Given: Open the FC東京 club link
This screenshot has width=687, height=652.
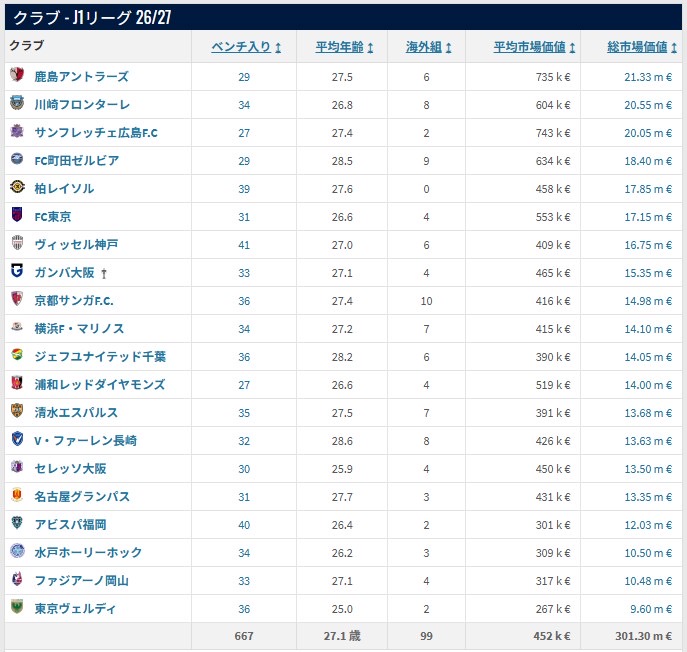Looking at the screenshot, I should pyautogui.click(x=53, y=217).
